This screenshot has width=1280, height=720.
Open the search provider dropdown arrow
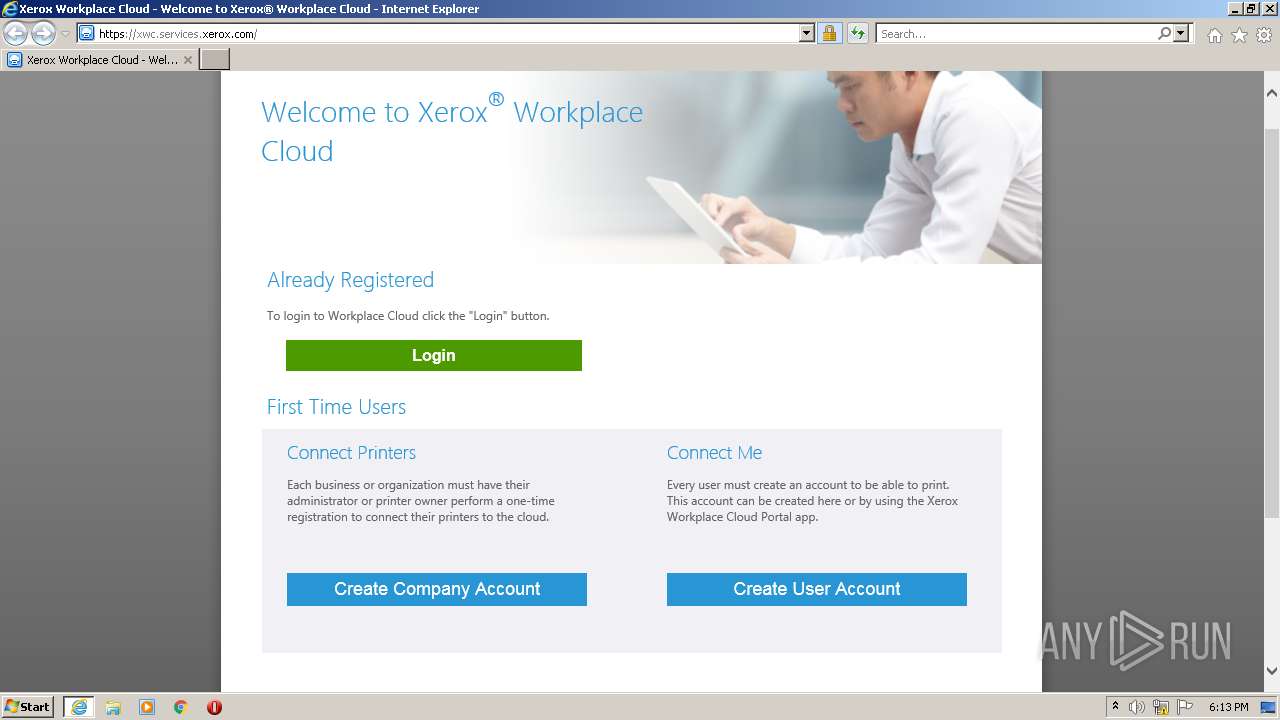pyautogui.click(x=1181, y=34)
